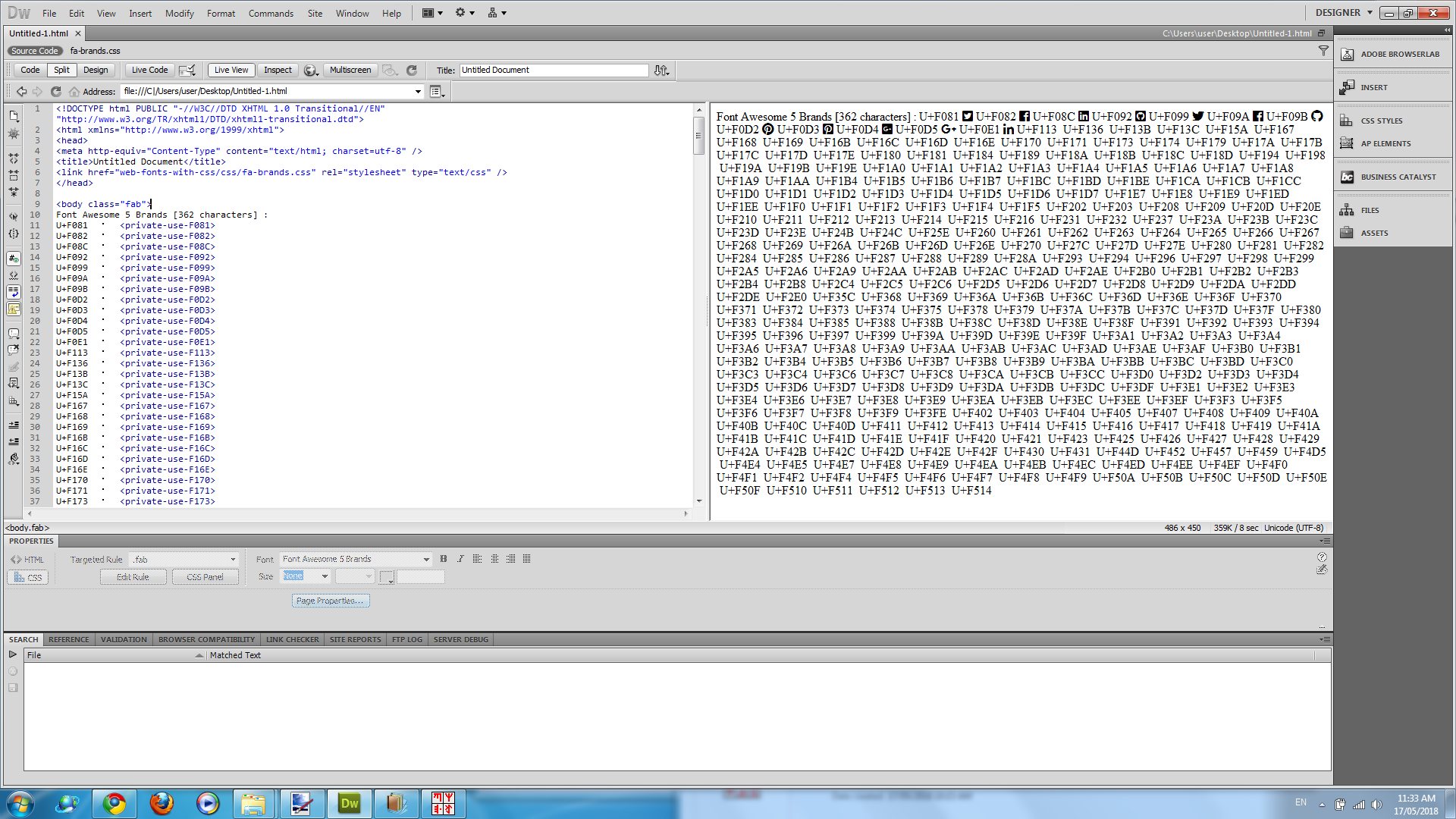Open the Commands menu
Screen dimensions: 1456x819
click(x=271, y=13)
